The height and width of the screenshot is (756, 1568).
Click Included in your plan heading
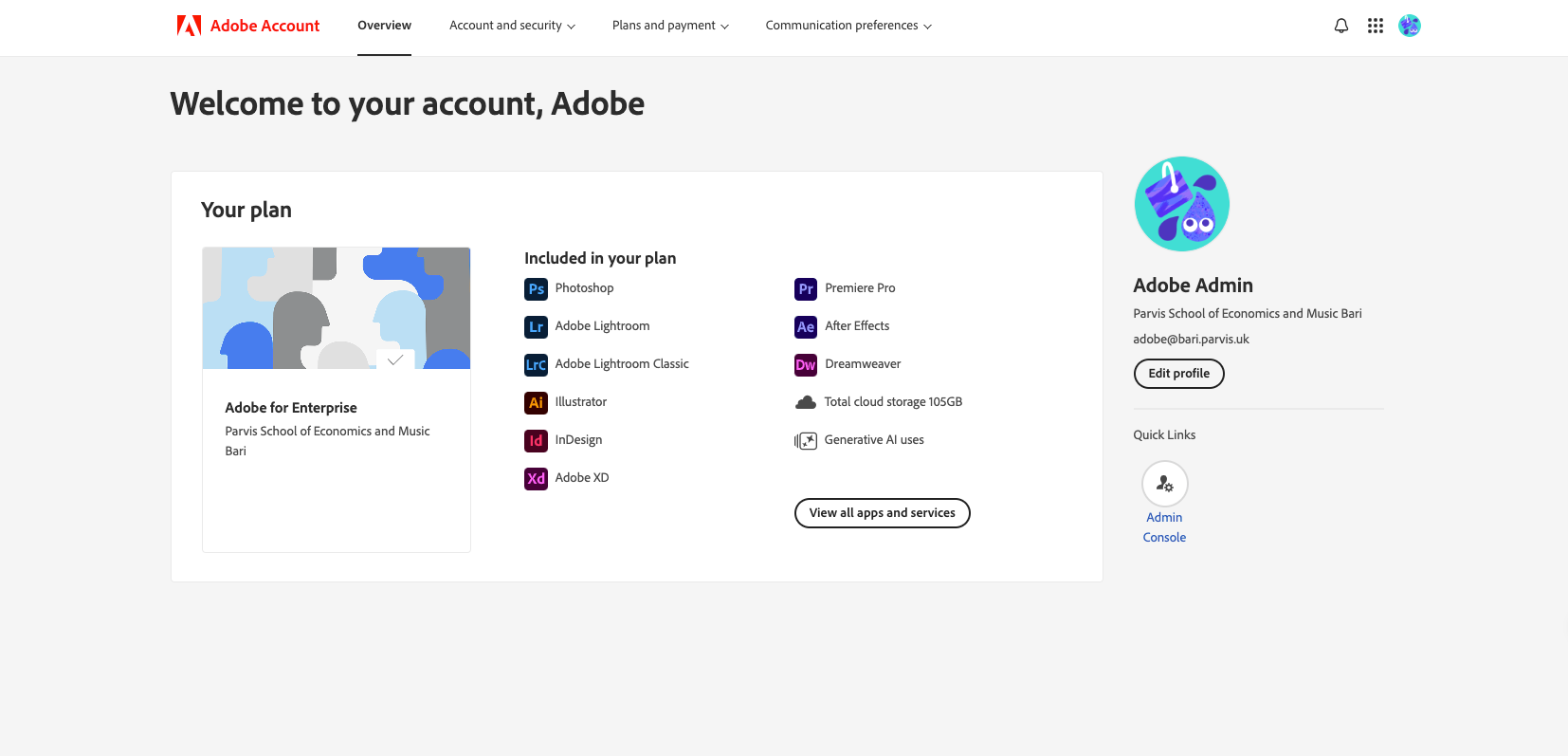coord(600,258)
